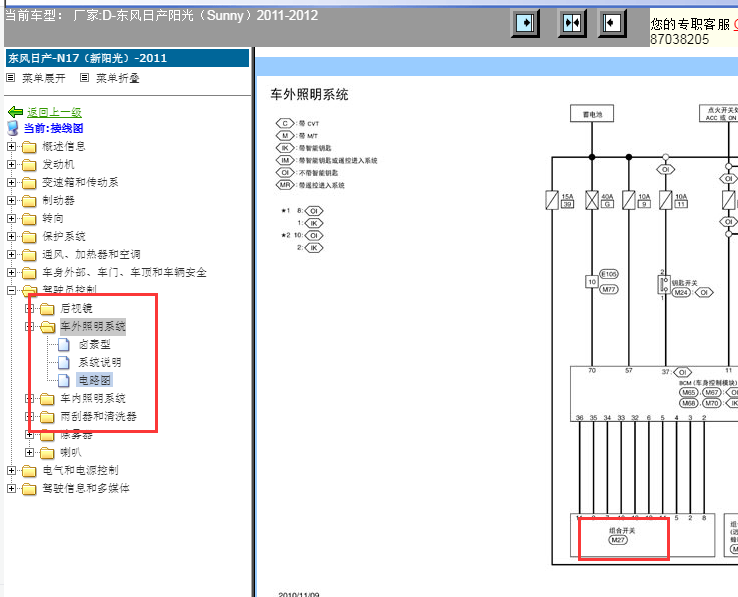The image size is (738, 597).
Task: Expand the 喇叭 folder node
Action: coord(29,452)
